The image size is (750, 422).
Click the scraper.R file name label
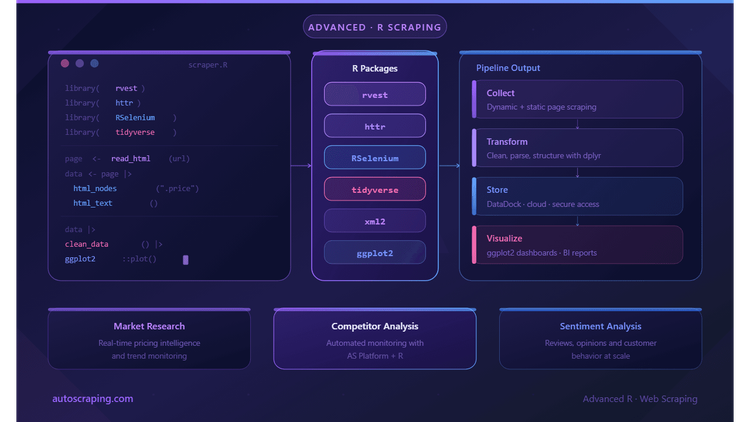click(x=208, y=65)
